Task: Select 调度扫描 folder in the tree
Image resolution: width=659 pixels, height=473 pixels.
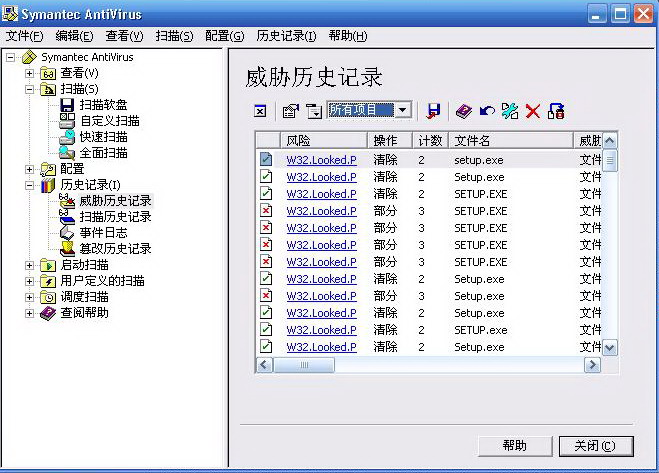Action: 84,297
